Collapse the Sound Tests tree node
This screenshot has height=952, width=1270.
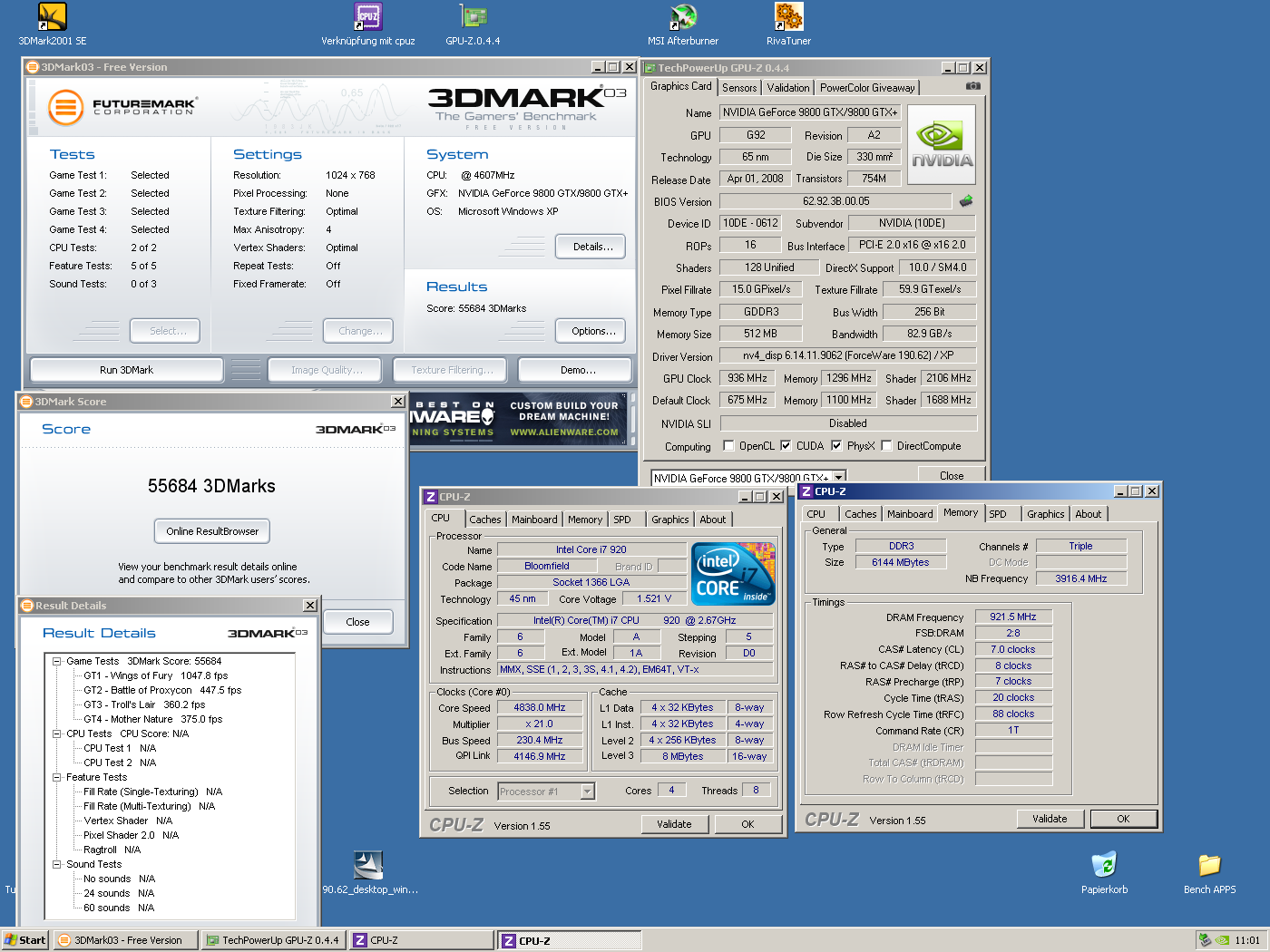pos(56,864)
